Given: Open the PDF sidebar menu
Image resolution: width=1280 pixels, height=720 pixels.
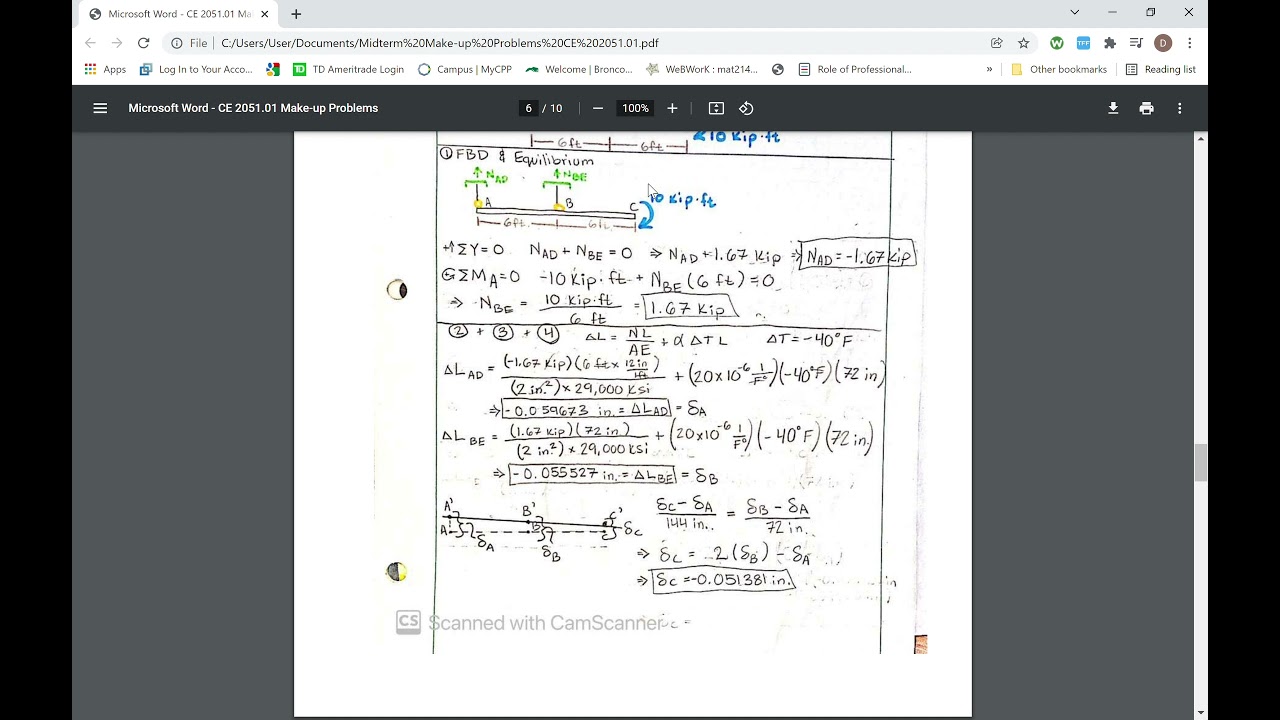Looking at the screenshot, I should [100, 108].
